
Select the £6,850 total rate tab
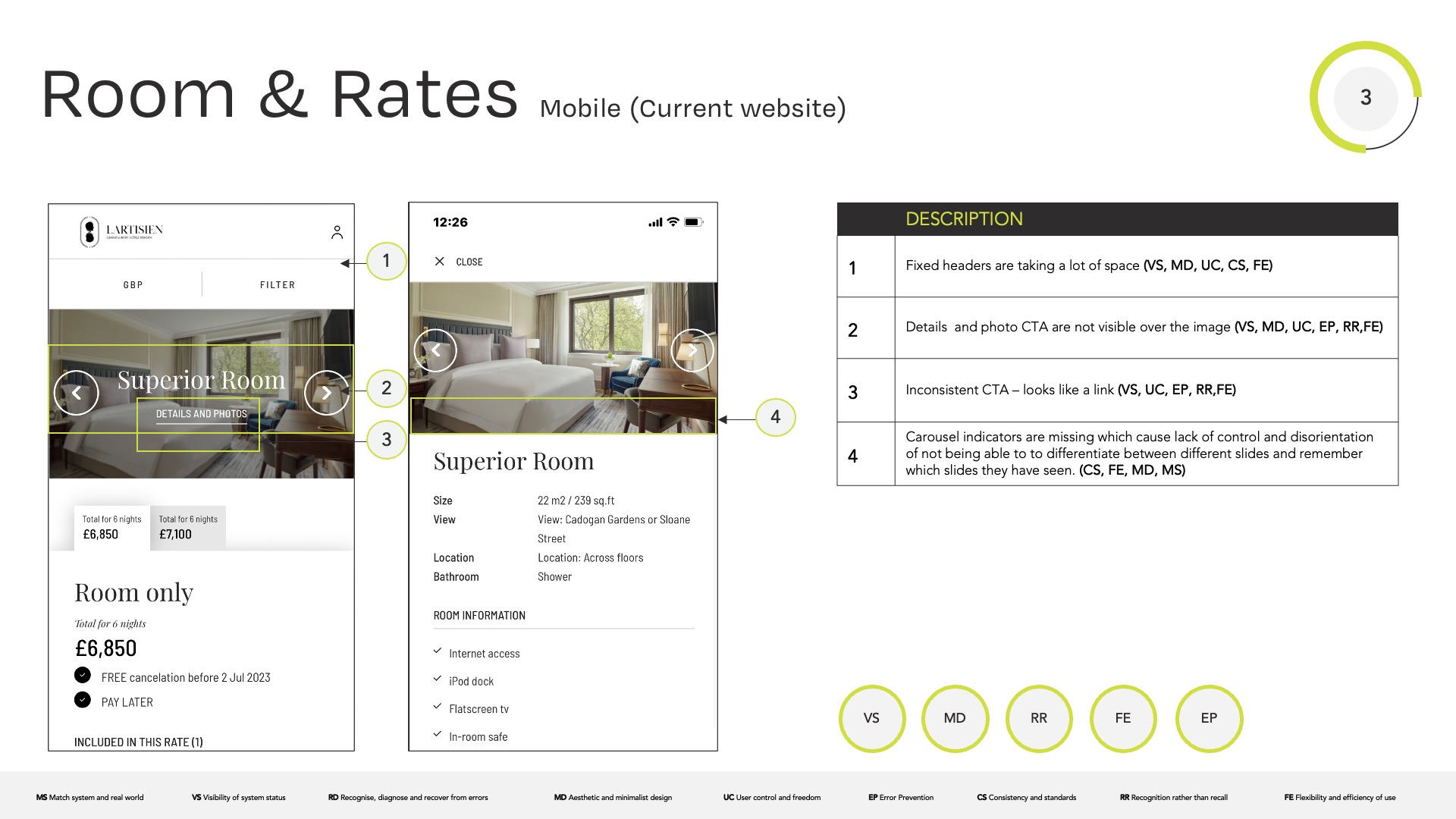click(x=111, y=527)
